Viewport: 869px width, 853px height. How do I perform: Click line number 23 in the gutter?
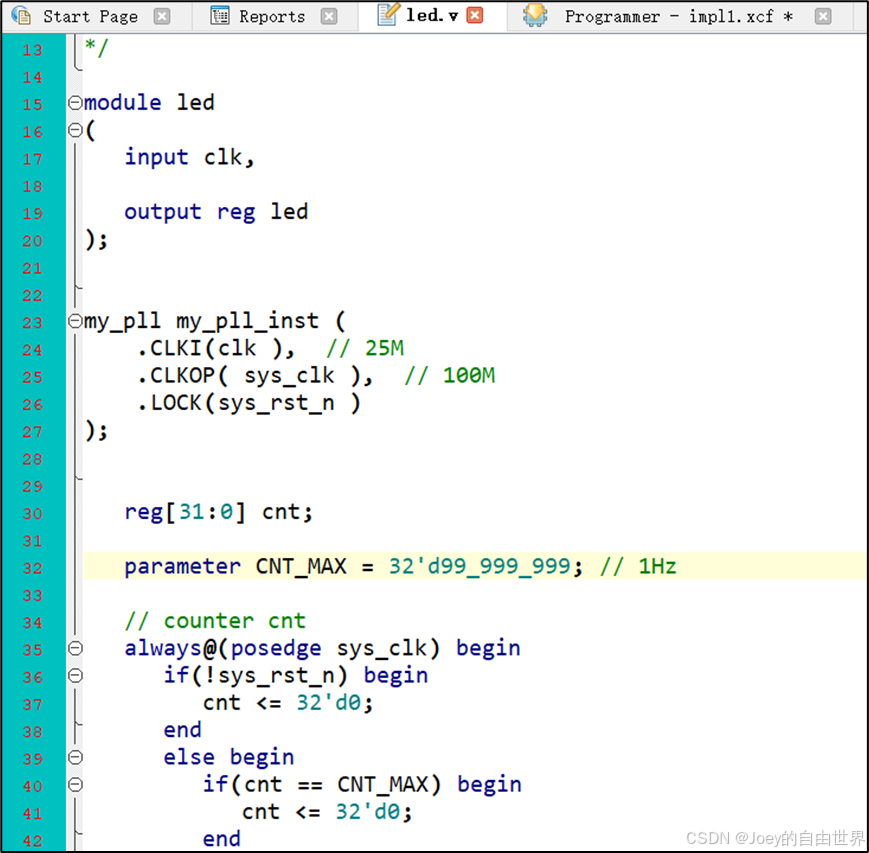pos(32,323)
